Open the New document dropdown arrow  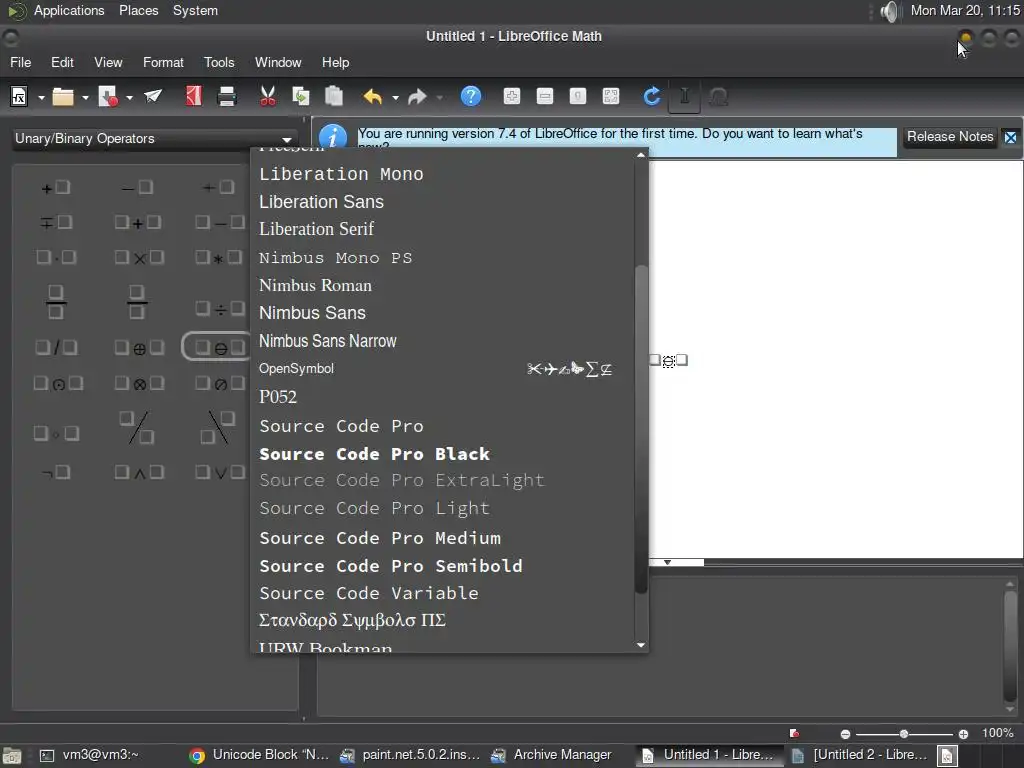pyautogui.click(x=41, y=97)
